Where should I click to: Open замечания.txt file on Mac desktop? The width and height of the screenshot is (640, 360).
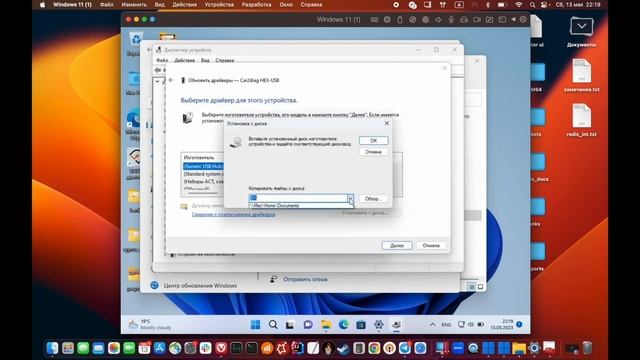click(x=582, y=76)
